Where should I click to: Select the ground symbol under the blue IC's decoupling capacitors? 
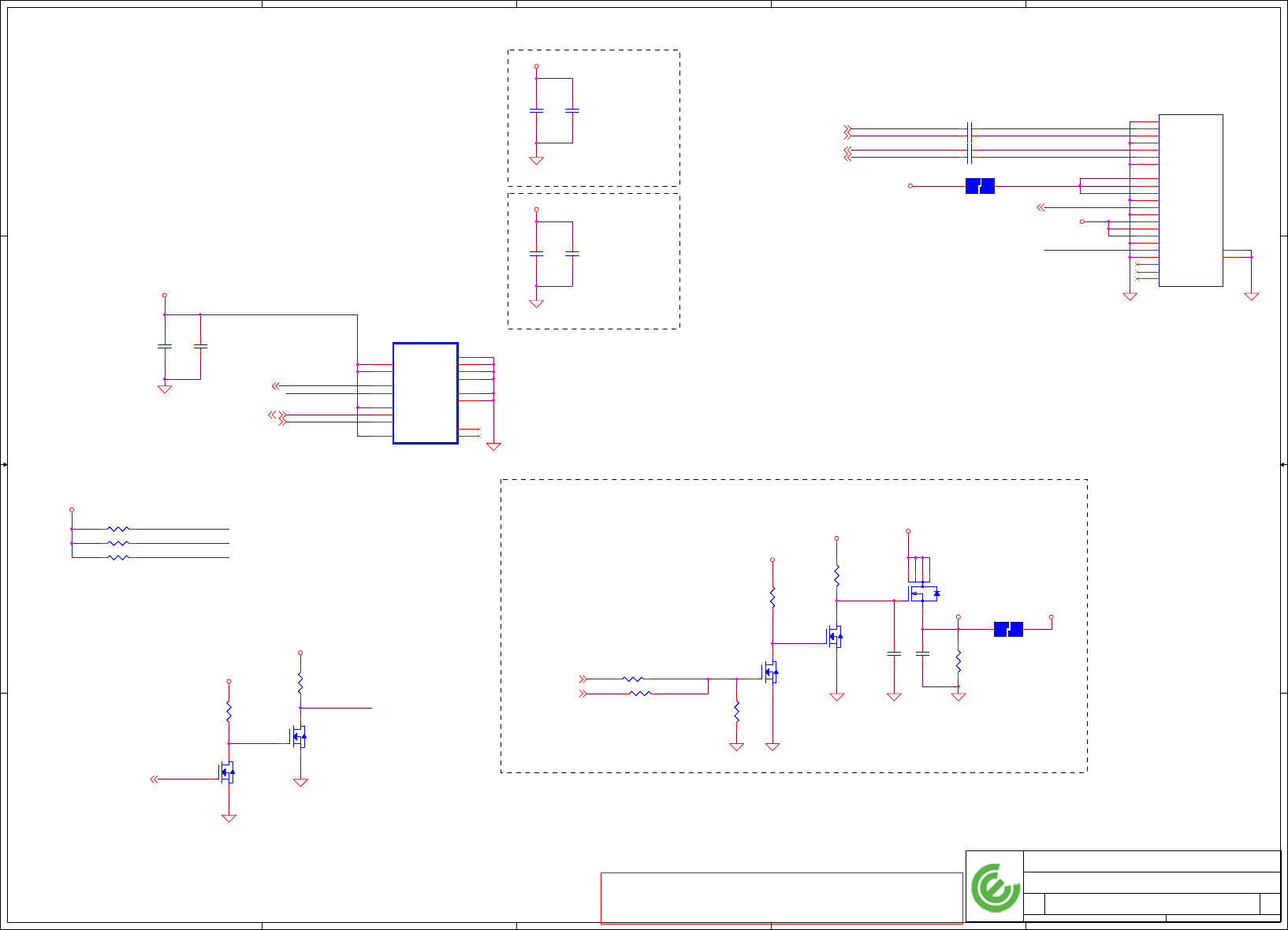pos(164,389)
